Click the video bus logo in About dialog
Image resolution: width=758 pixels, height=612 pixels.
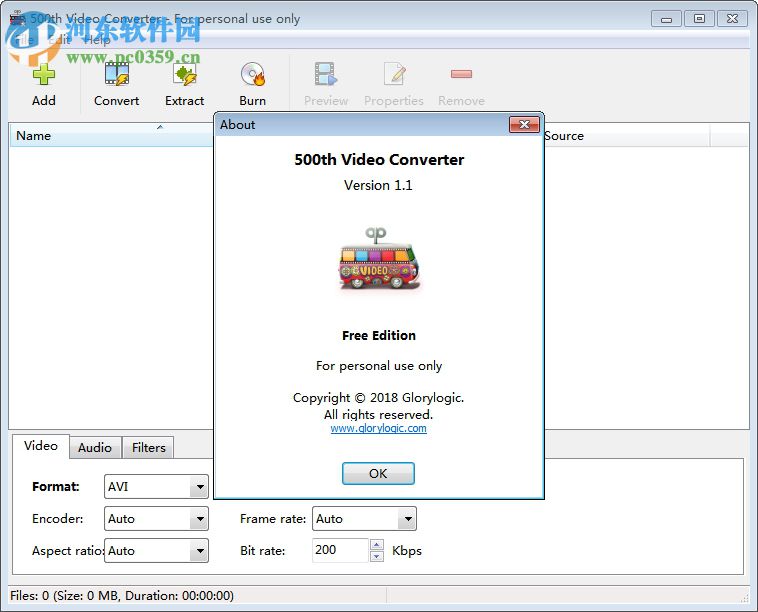pyautogui.click(x=379, y=259)
